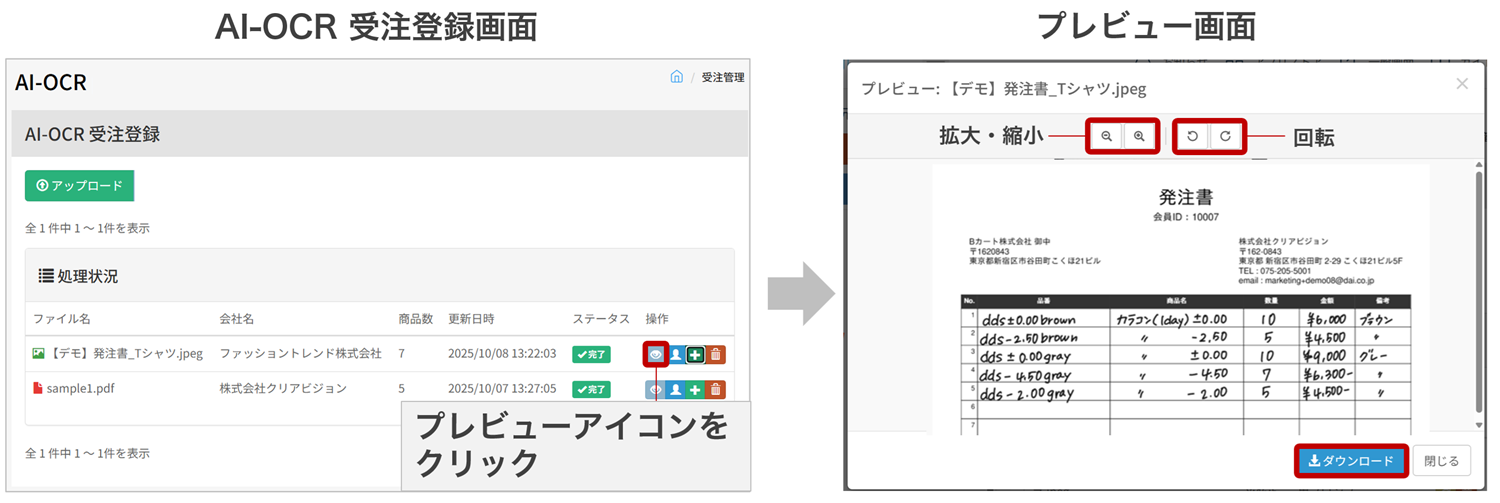Open preview for the sample1.pdf row
The image size is (1500, 503).
click(x=656, y=389)
